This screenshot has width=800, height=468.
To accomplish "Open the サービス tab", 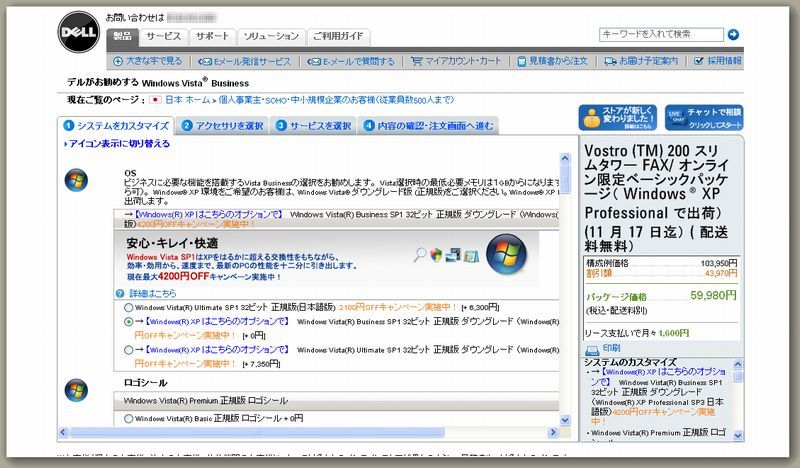I will point(163,37).
